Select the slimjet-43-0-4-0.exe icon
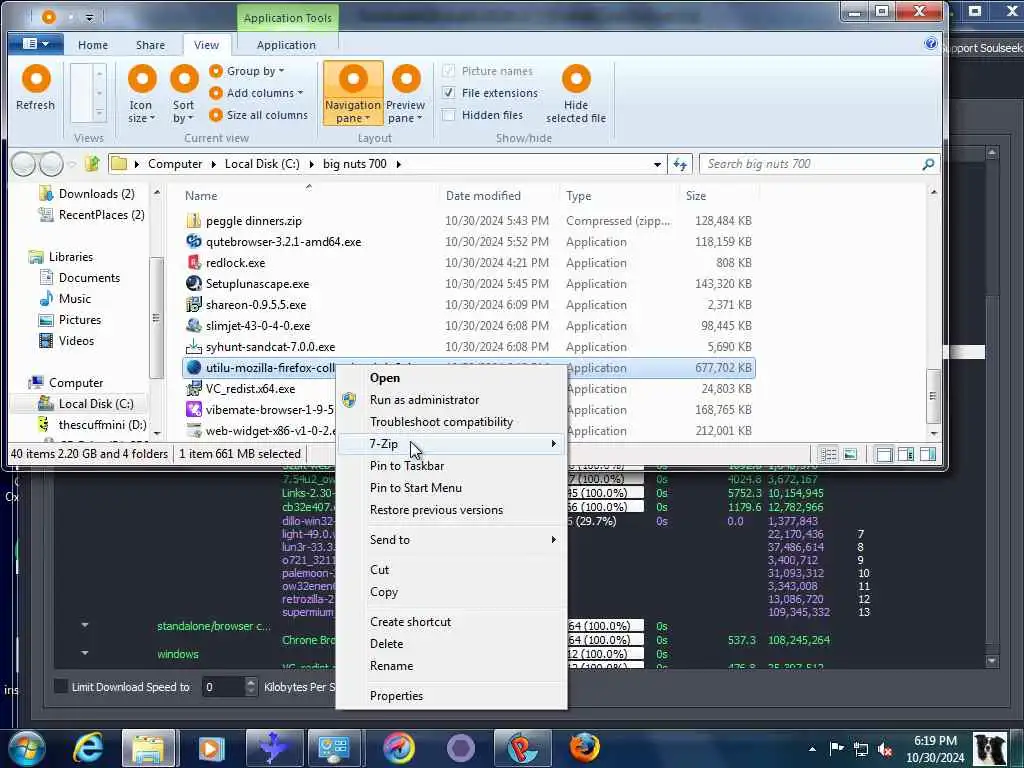 point(193,325)
